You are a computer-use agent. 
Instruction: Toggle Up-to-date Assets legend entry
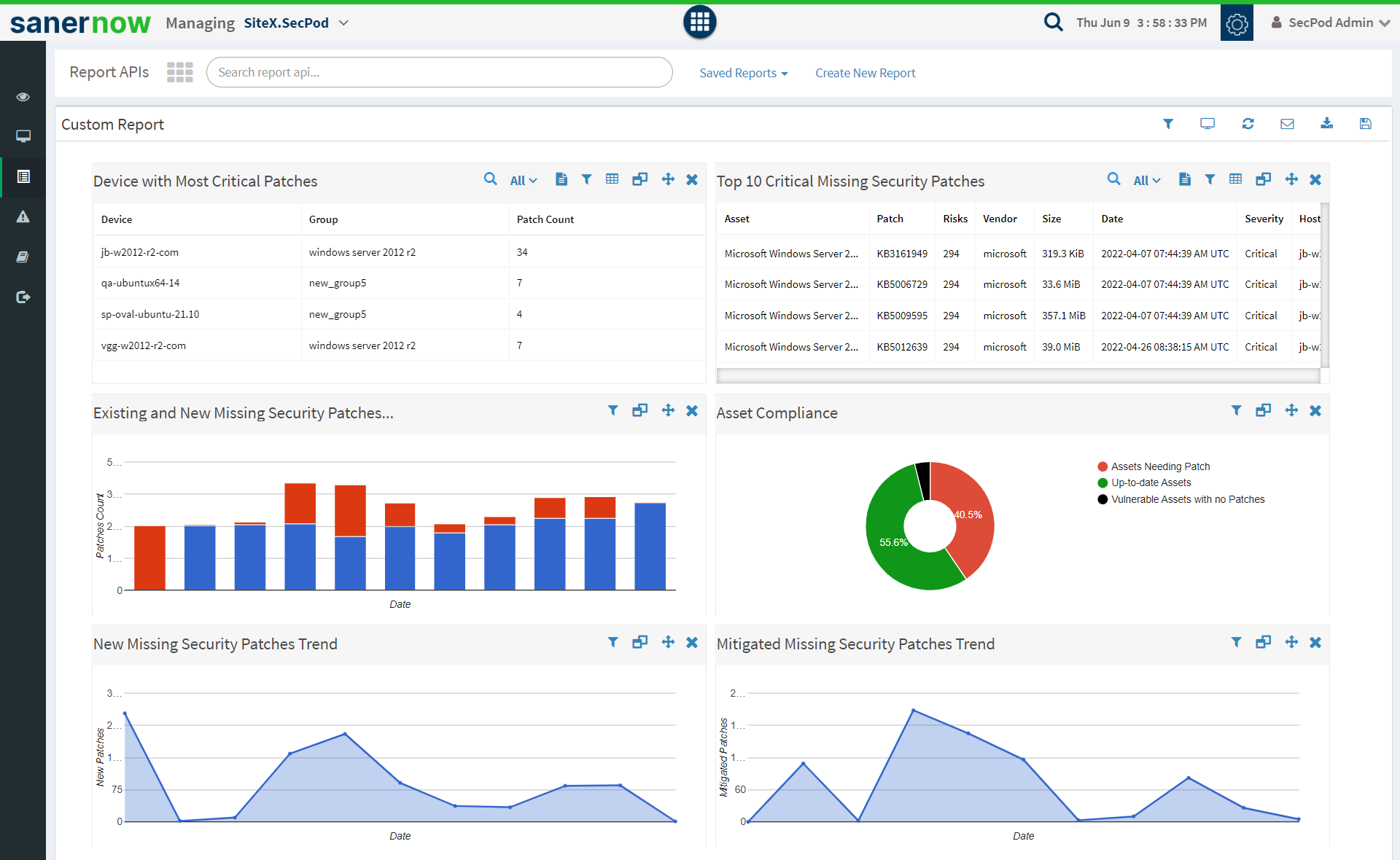tap(1150, 482)
